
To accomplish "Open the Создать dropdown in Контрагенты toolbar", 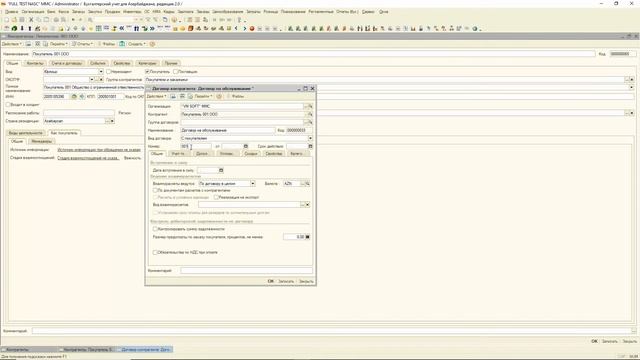I will pyautogui.click(x=137, y=44).
